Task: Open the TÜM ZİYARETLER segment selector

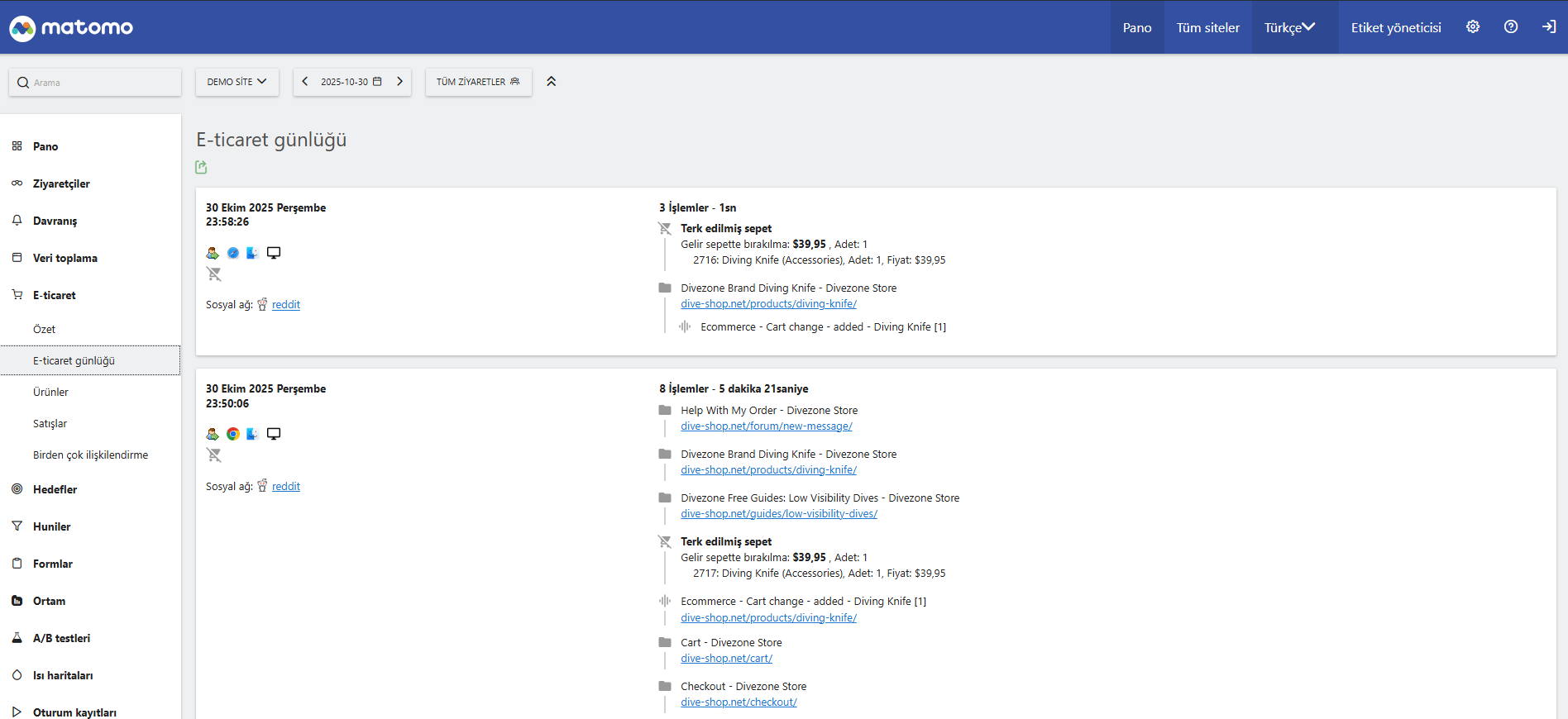Action: coord(478,82)
